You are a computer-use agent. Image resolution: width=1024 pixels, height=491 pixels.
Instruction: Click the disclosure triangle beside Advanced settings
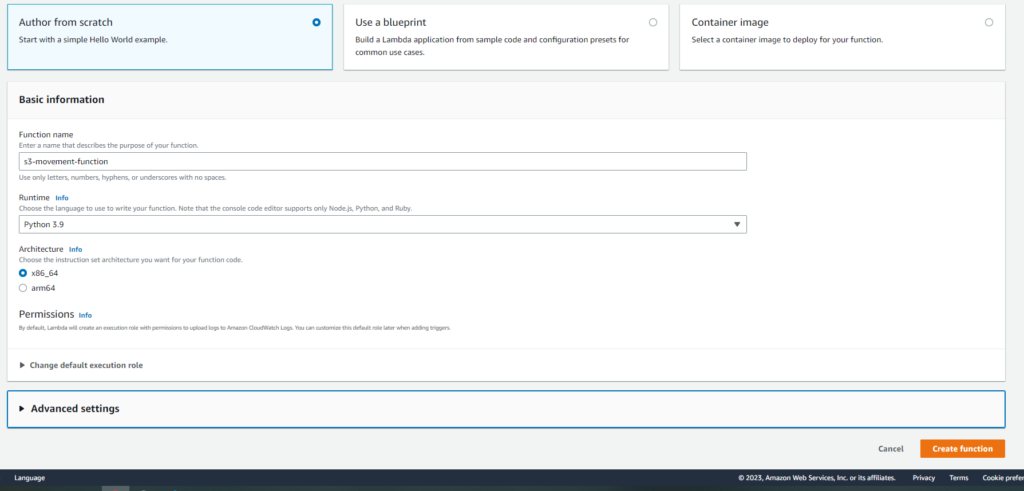click(x=22, y=409)
